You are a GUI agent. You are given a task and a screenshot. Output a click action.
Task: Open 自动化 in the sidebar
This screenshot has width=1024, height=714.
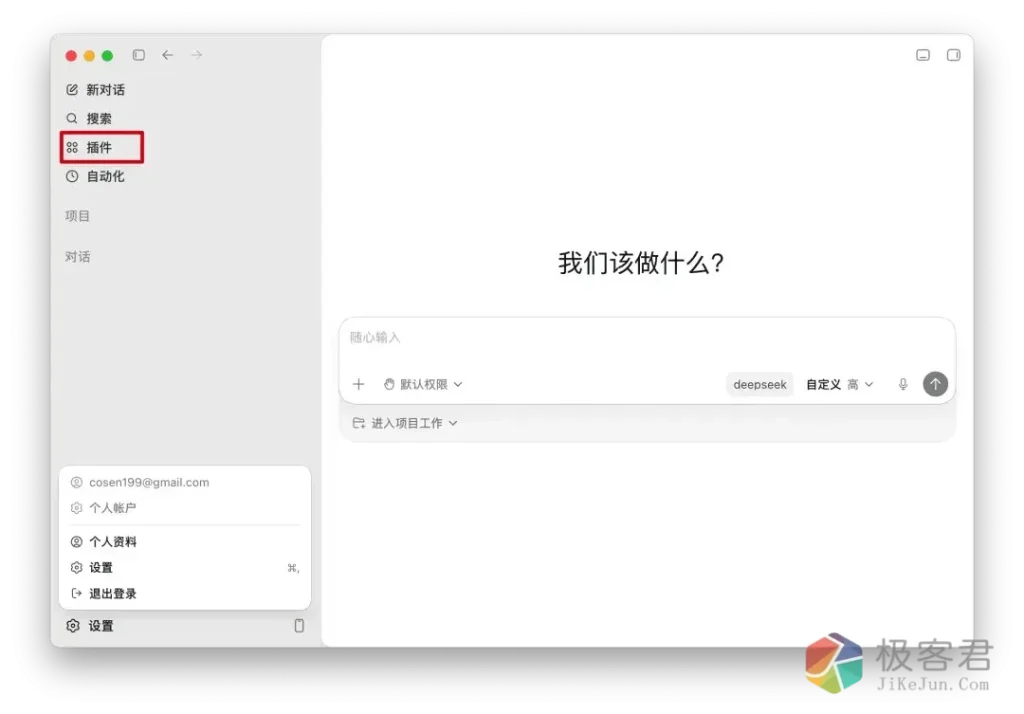pyautogui.click(x=95, y=176)
